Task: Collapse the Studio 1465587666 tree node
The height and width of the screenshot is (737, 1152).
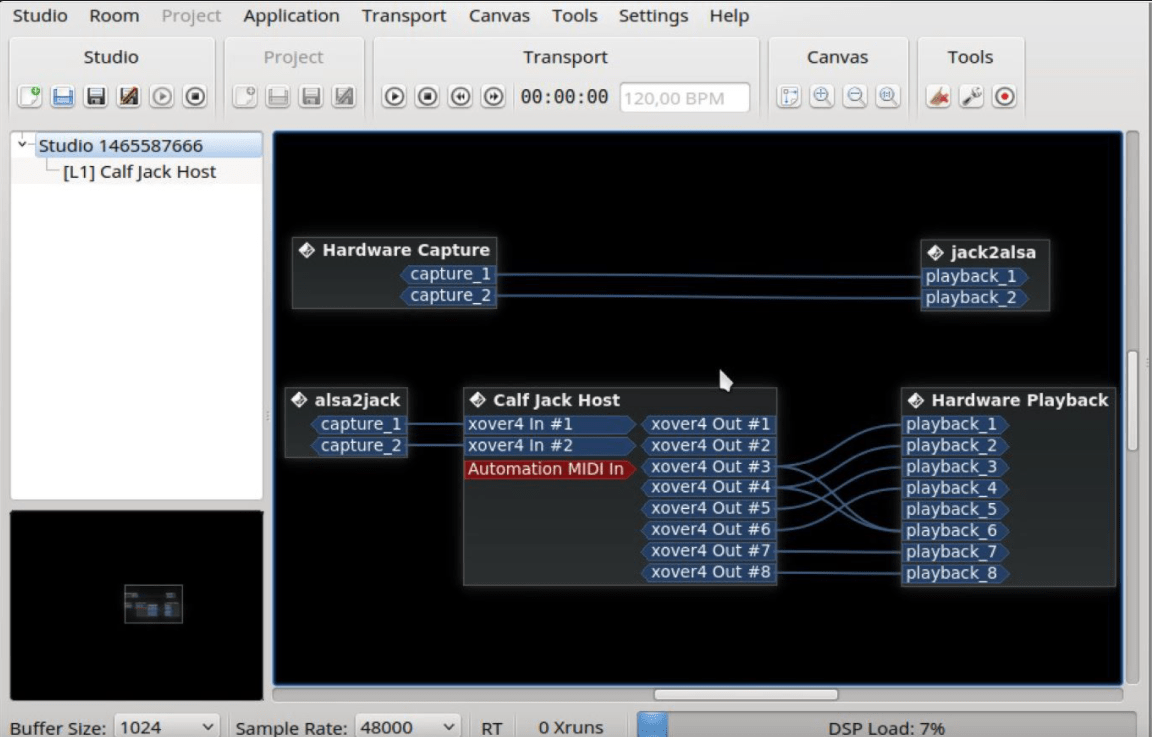Action: click(x=23, y=144)
